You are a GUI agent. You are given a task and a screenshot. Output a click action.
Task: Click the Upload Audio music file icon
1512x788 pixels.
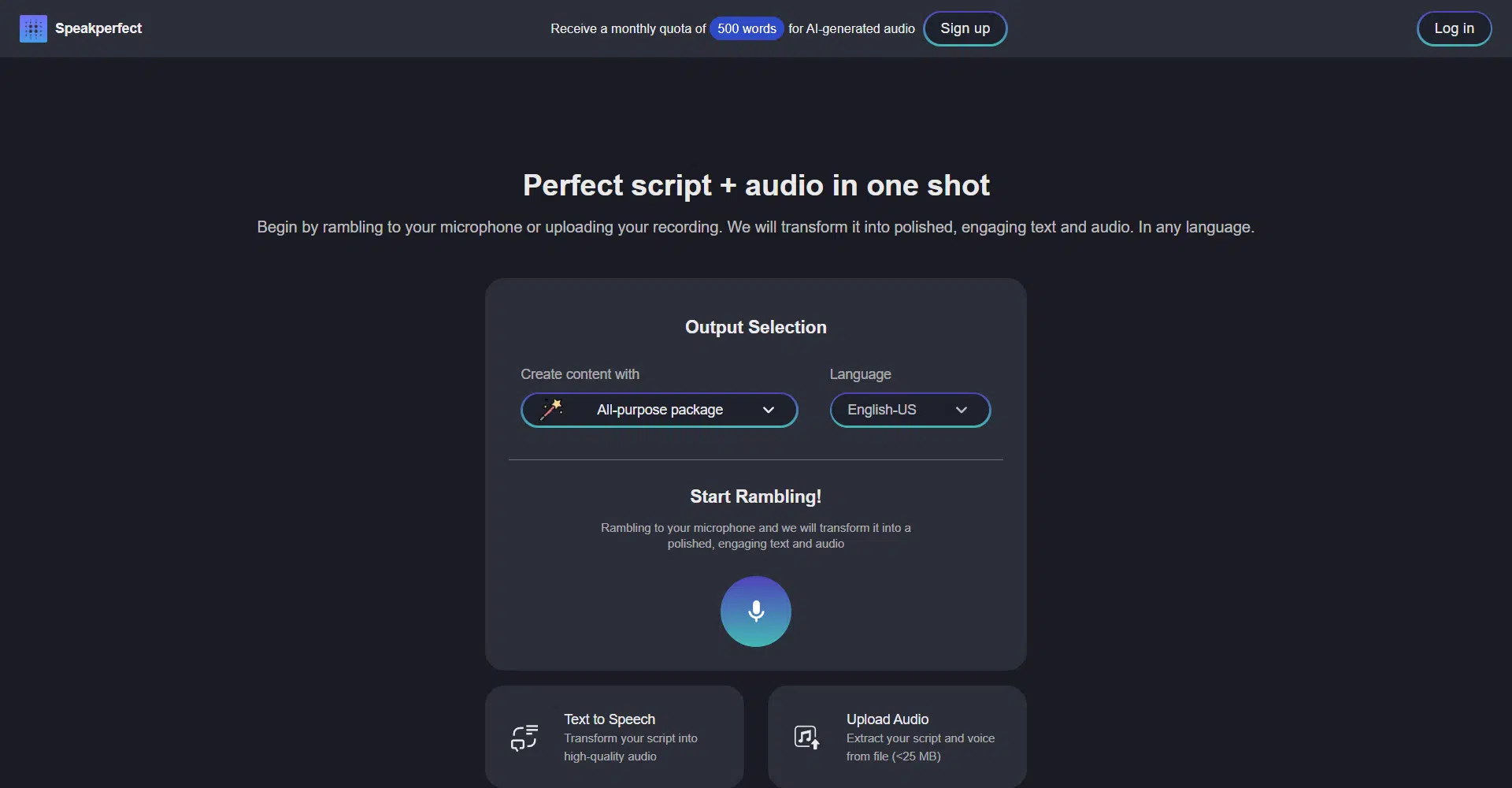[x=806, y=738]
